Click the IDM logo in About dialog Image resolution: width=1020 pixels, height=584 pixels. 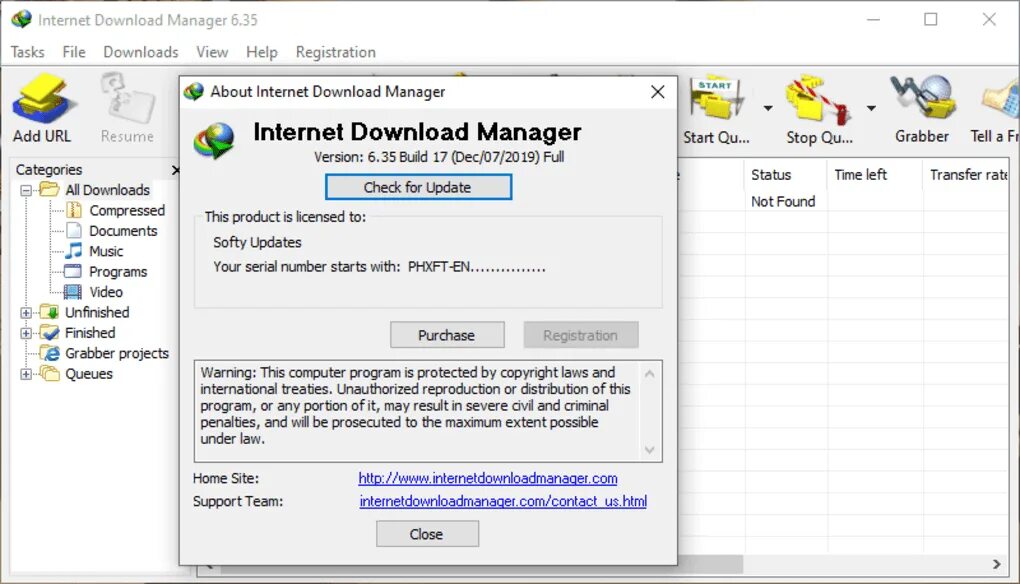214,141
